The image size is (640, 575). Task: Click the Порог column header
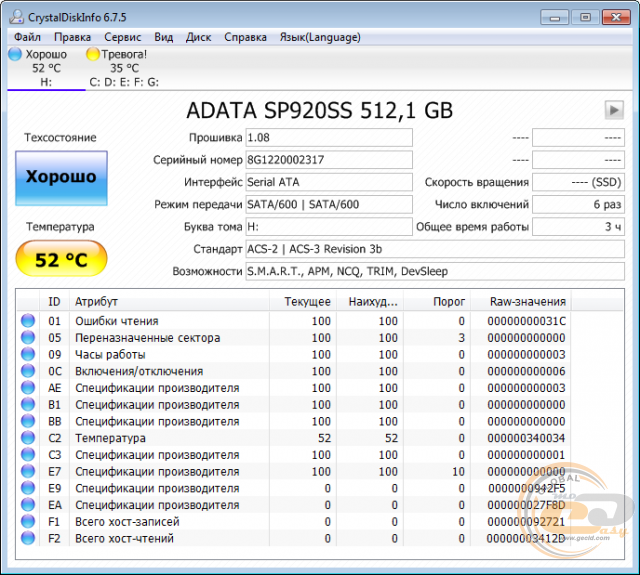[437, 302]
